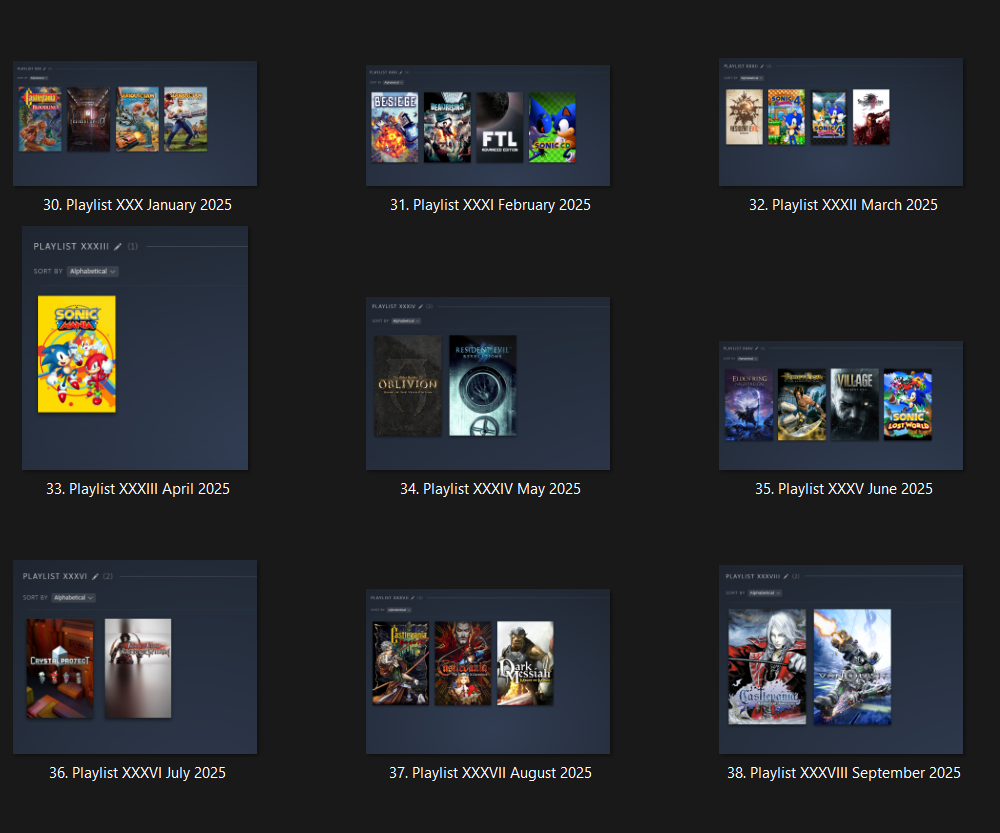Select the Dead Rising game cover
This screenshot has height=833, width=1000.
(447, 128)
